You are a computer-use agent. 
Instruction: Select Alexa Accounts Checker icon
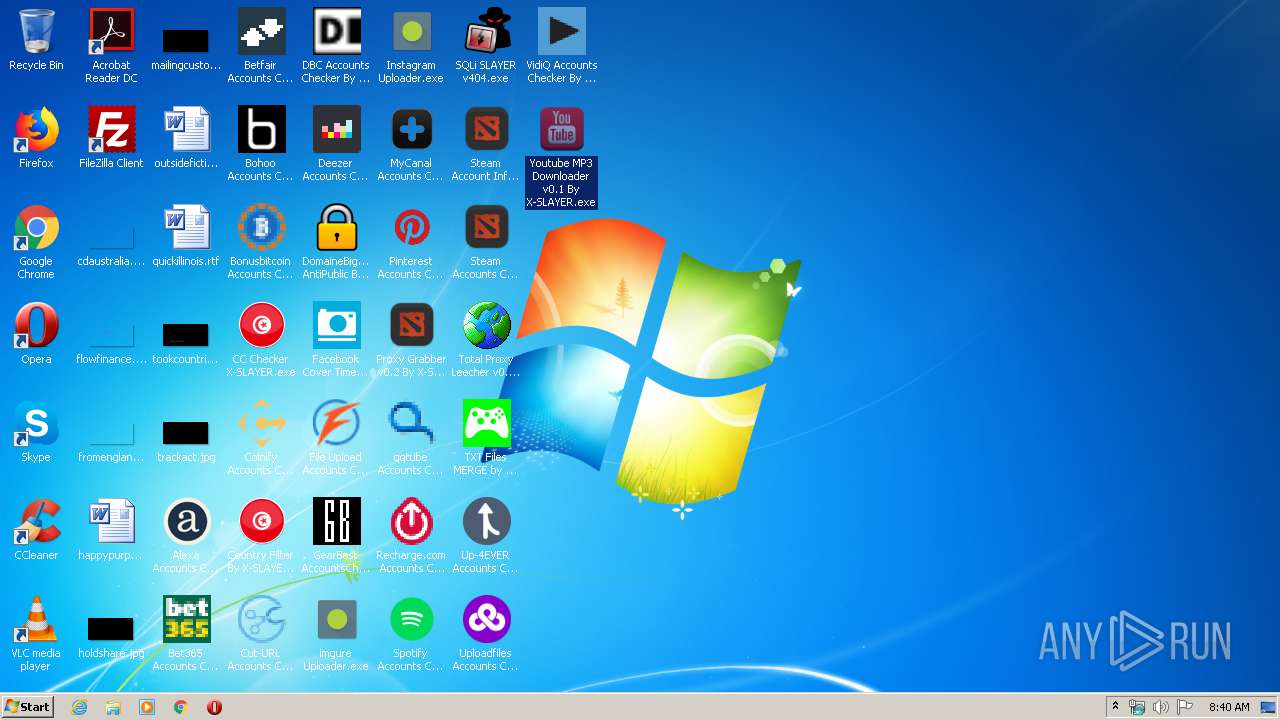[x=186, y=536]
